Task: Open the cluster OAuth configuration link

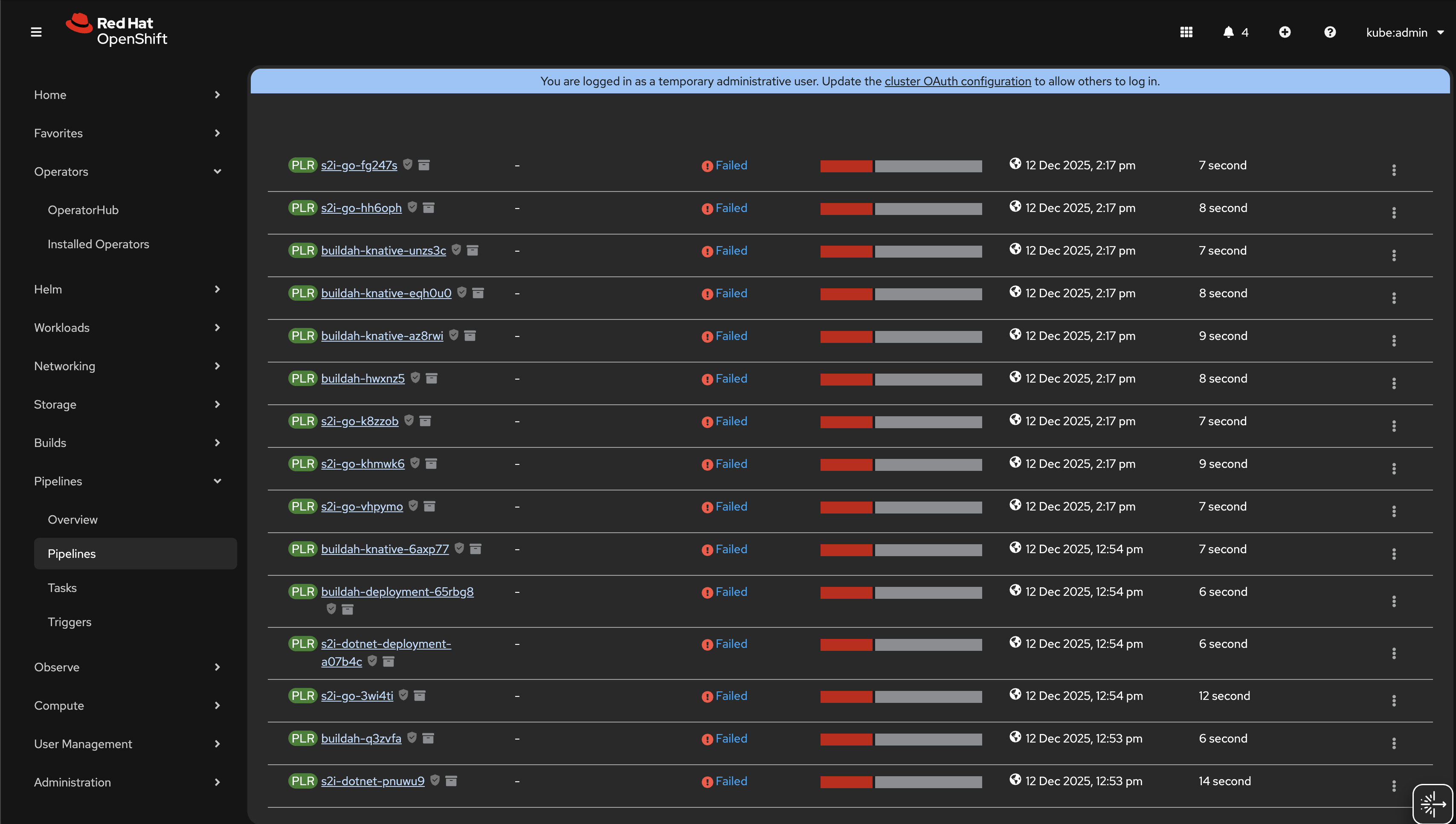Action: pos(957,81)
